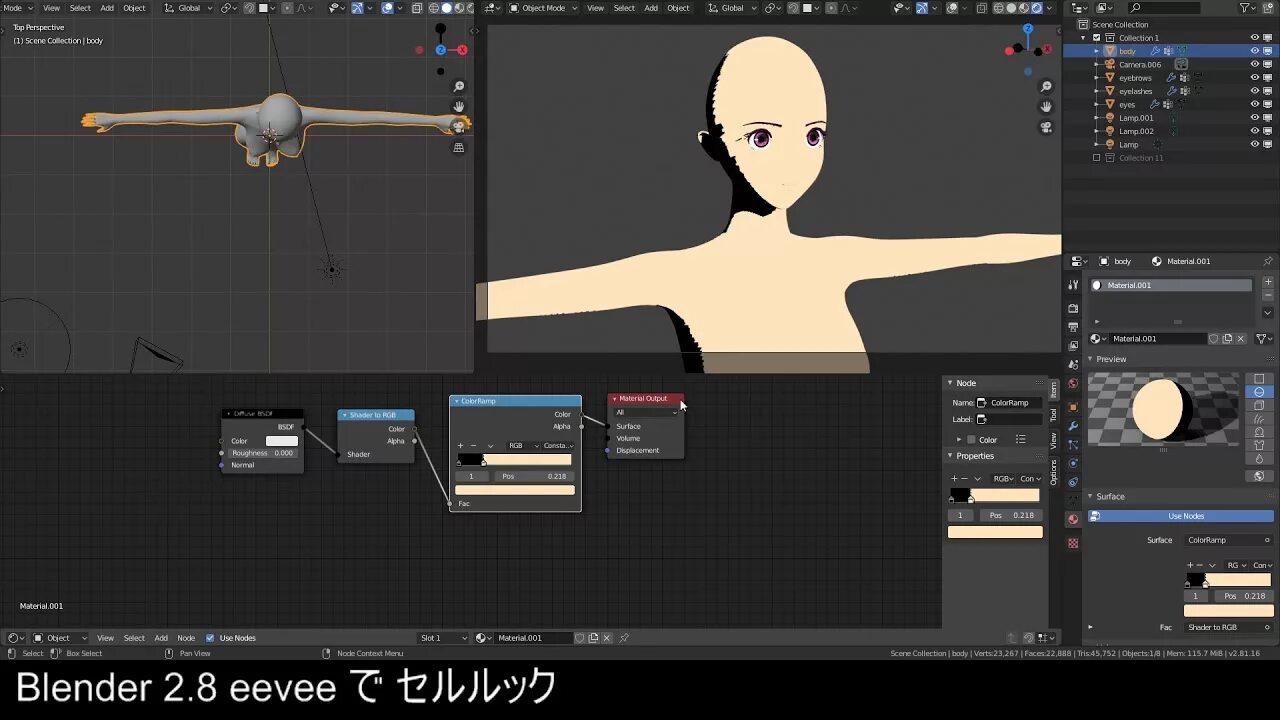The height and width of the screenshot is (720, 1280).
Task: Click Fac Shader to RGB link button
Action: coord(1229,627)
